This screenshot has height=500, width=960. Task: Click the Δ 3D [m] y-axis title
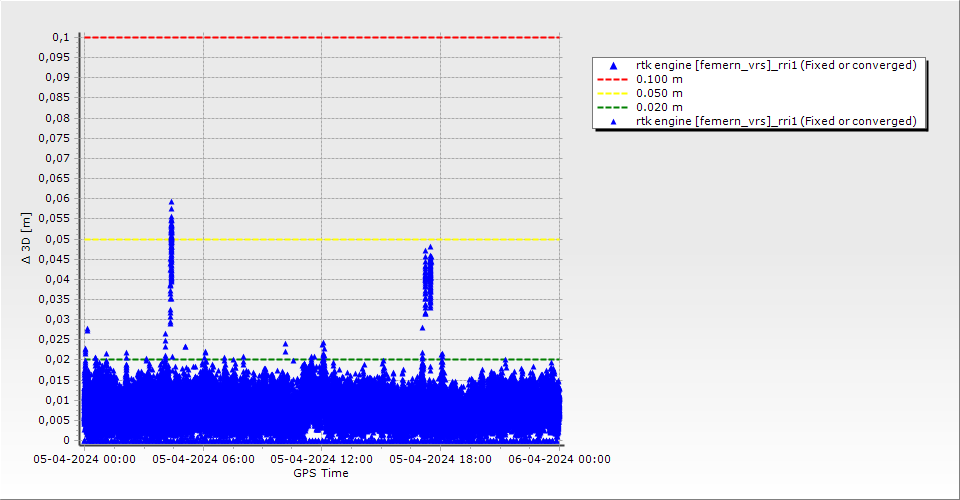28,239
